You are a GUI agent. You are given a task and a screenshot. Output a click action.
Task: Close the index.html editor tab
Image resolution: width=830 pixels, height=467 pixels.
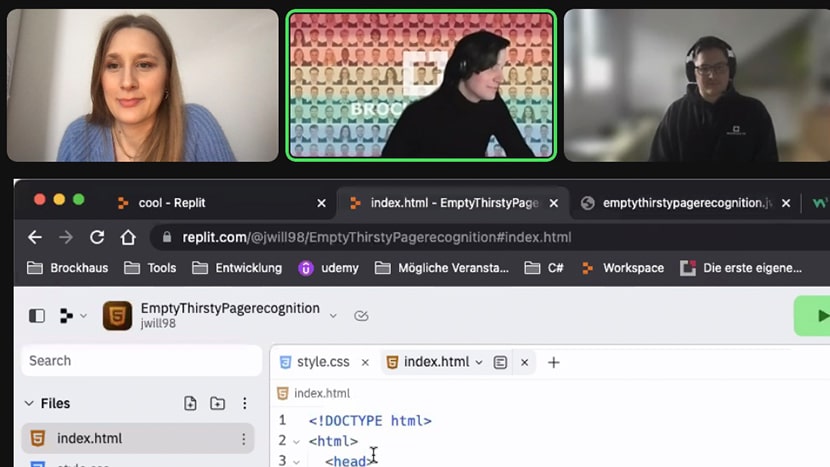[x=525, y=362]
